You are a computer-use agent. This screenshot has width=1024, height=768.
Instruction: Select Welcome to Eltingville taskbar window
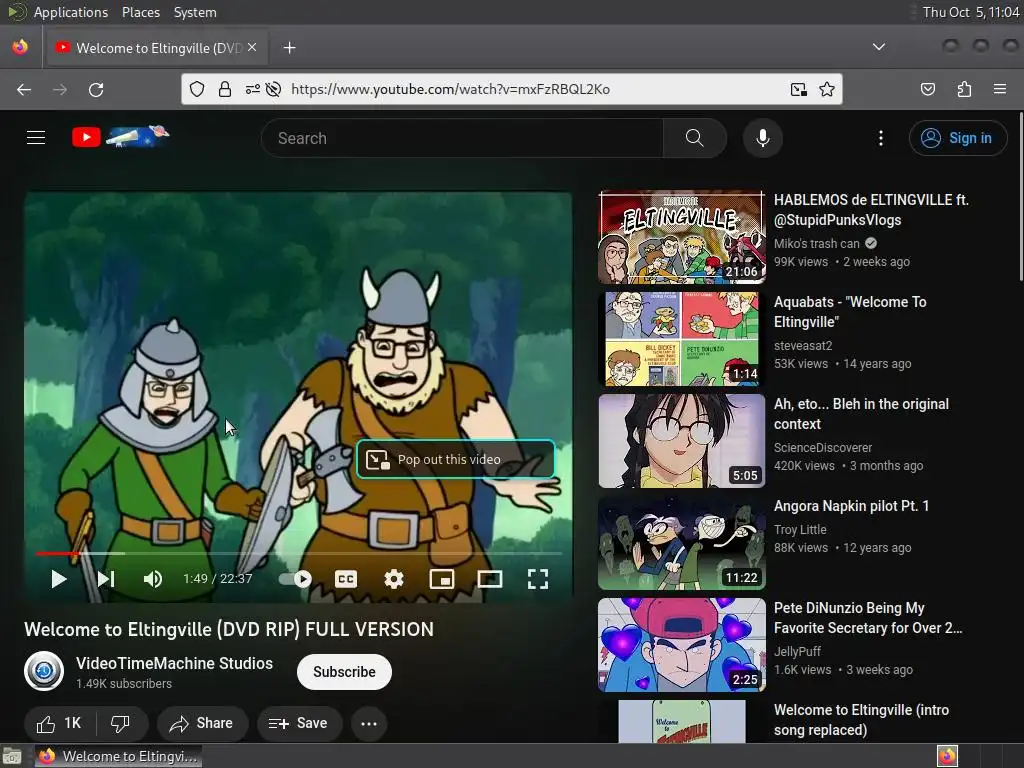tap(118, 756)
